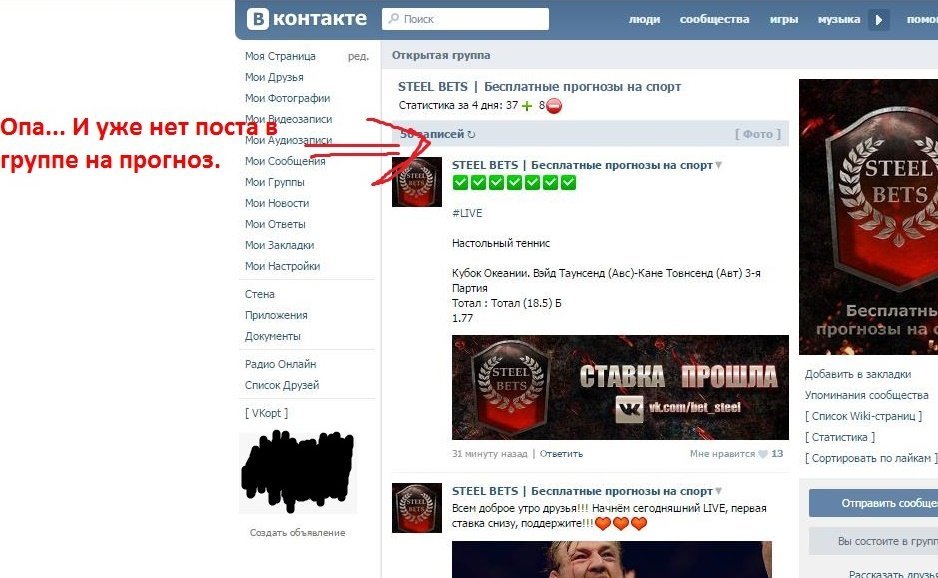
Task: Open the dropdown arrow next to the second post's author
Action: click(718, 492)
